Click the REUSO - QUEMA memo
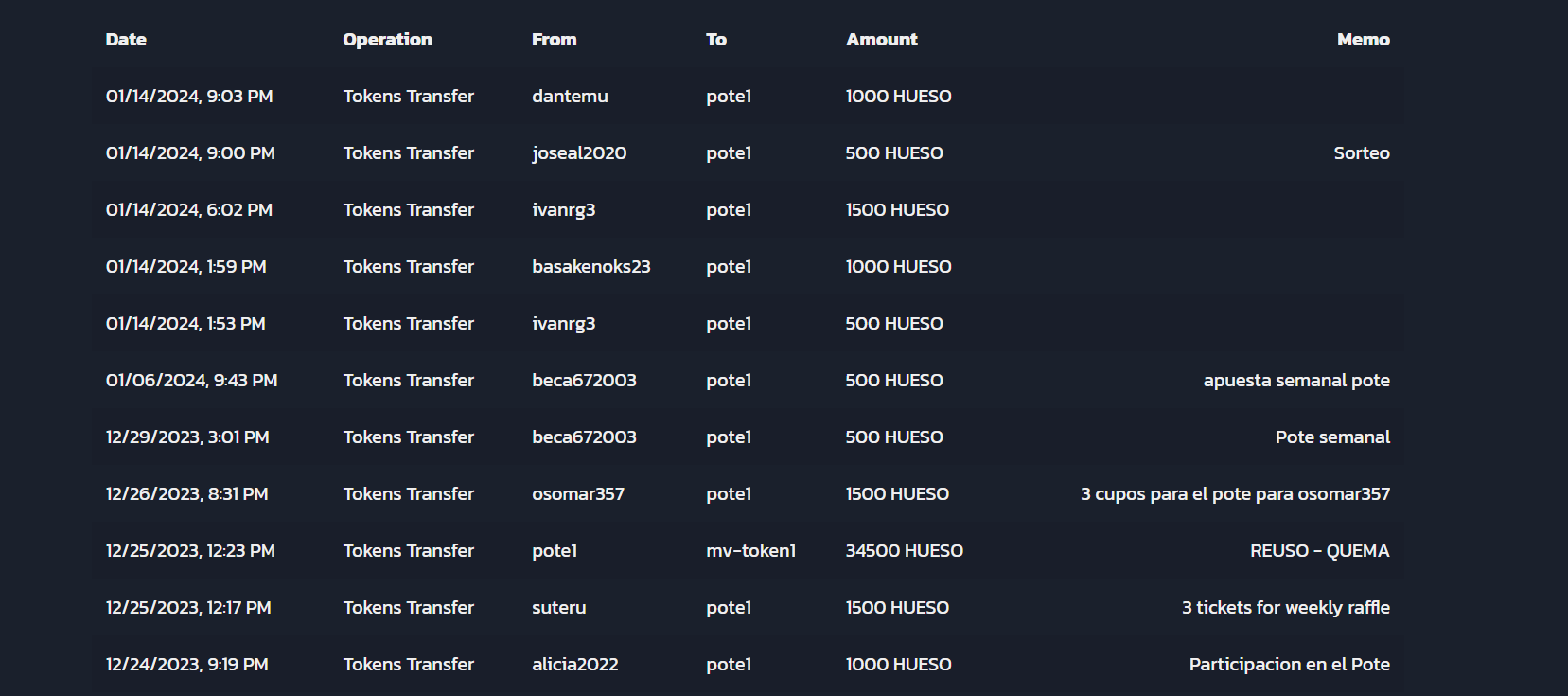Image resolution: width=1568 pixels, height=696 pixels. click(1319, 551)
